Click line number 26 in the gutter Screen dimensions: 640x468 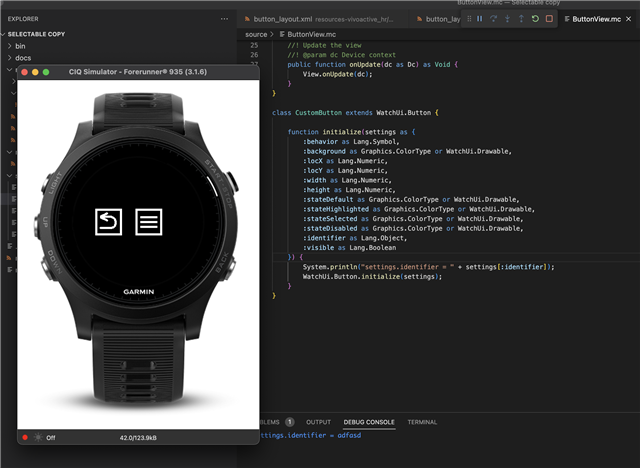click(x=254, y=55)
